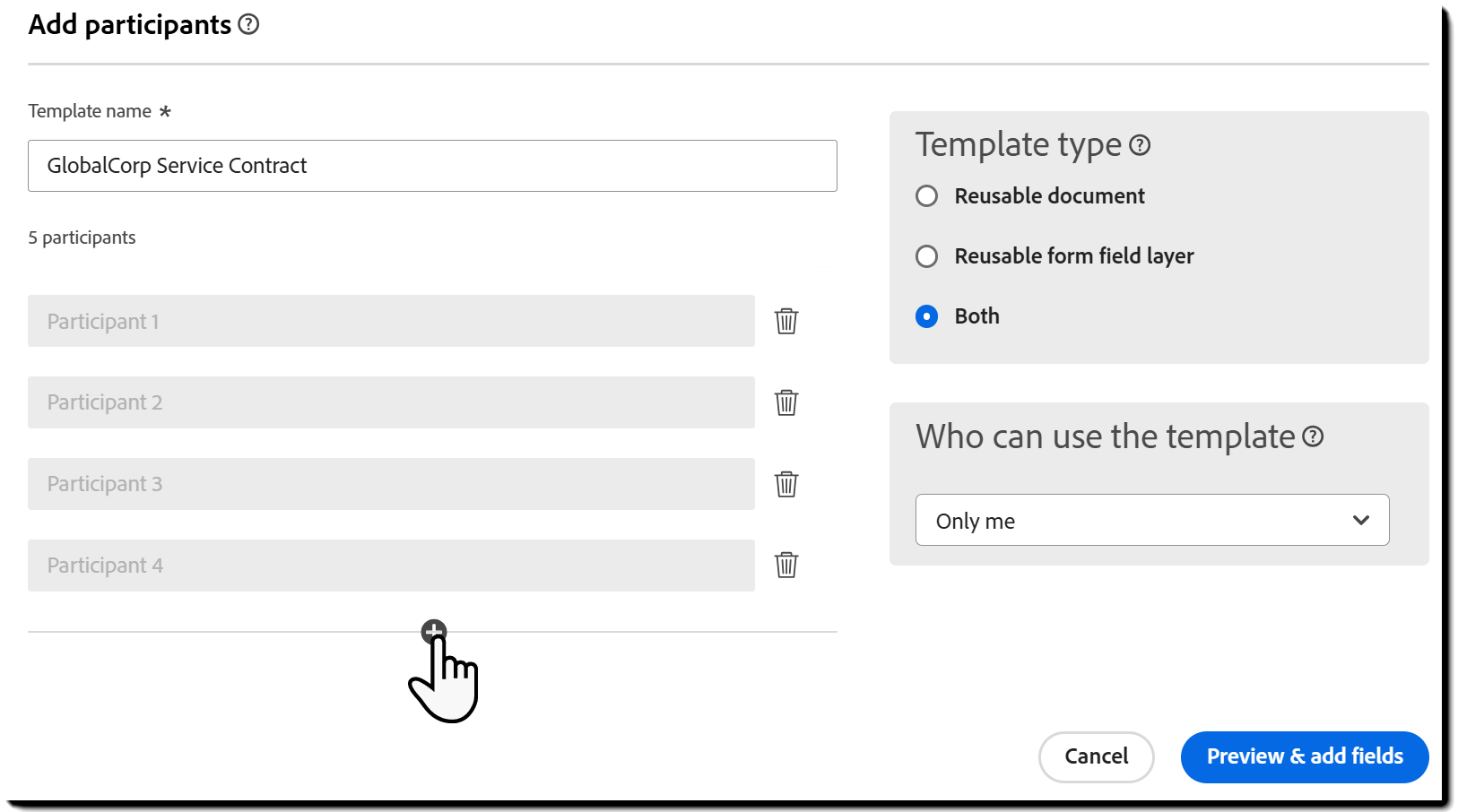Remove Participant 3 using trash icon
Image resolution: width=1458 pixels, height=812 pixels.
tap(786, 484)
